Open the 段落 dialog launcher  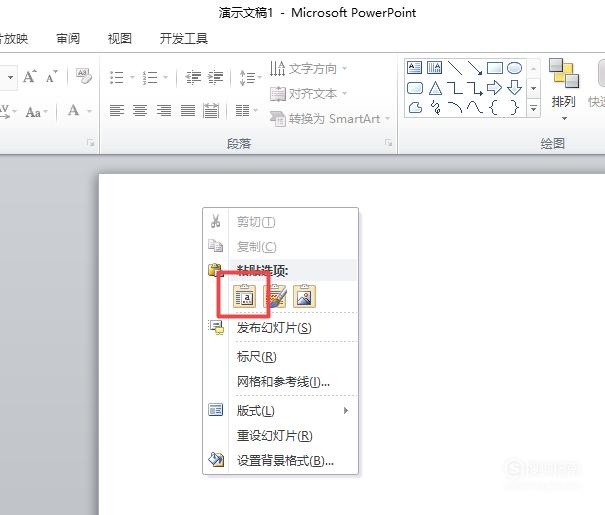[x=388, y=143]
